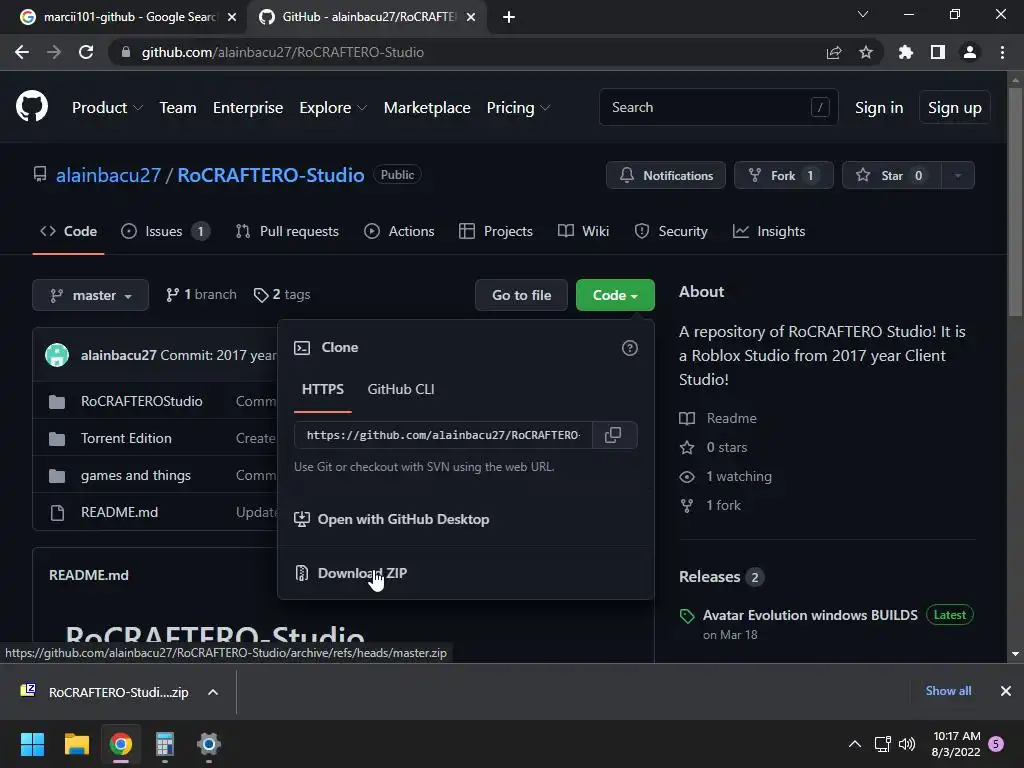The height and width of the screenshot is (768, 1024).
Task: Go back to previous page
Action: pos(22,52)
